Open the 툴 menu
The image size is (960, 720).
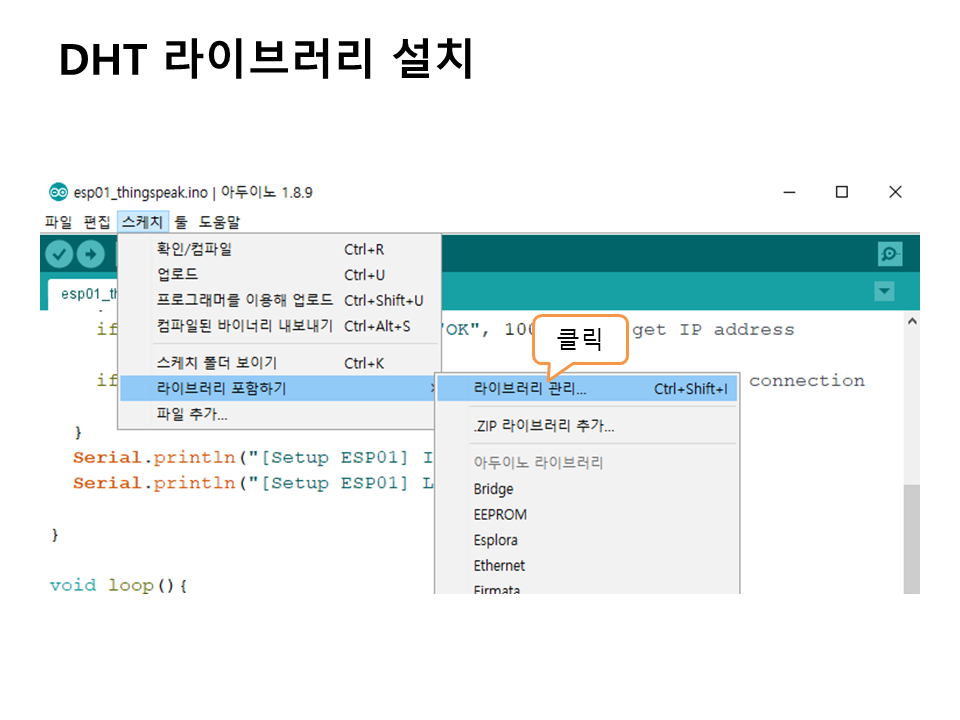[181, 222]
